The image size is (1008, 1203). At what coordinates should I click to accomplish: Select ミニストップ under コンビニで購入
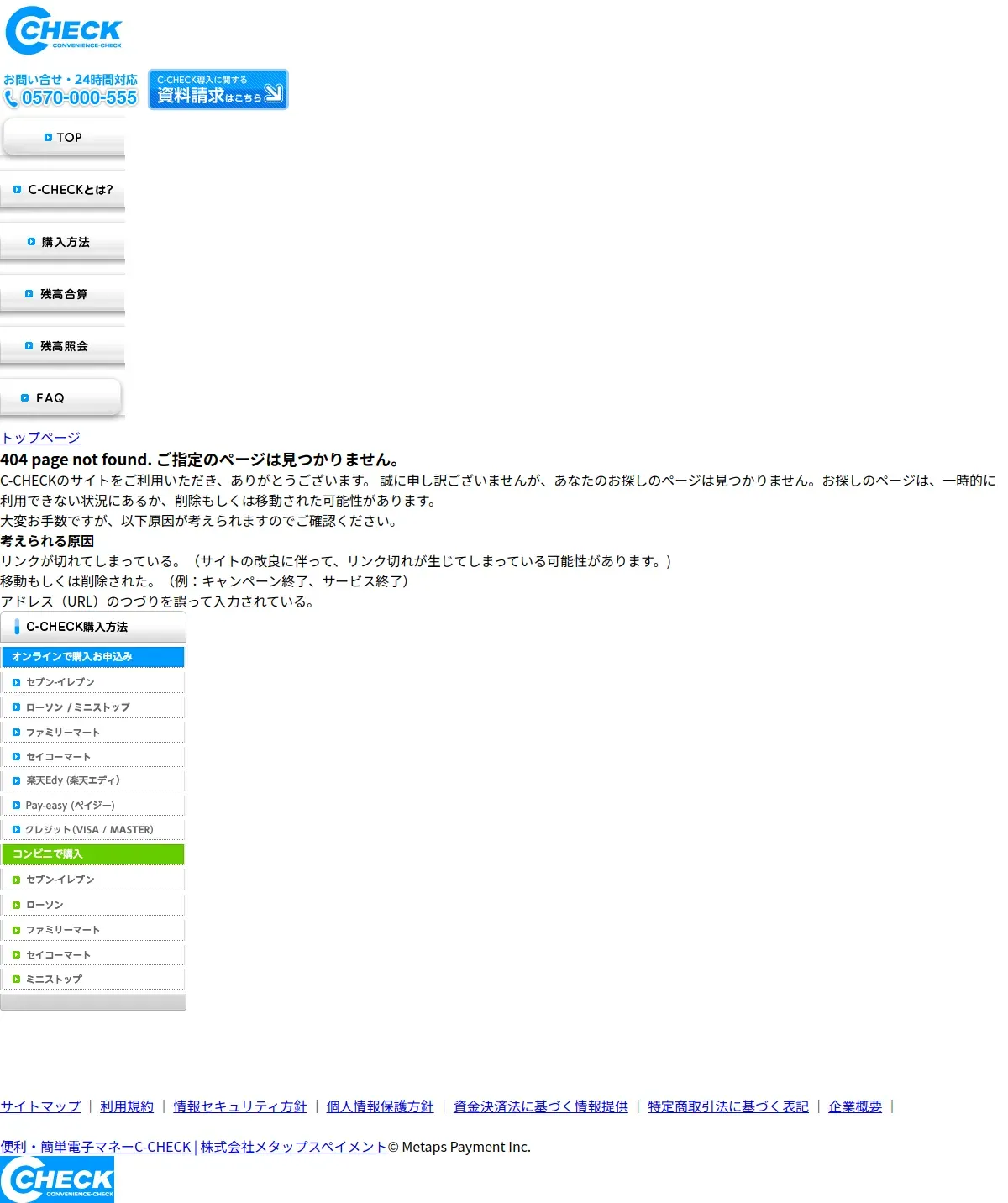click(x=93, y=980)
